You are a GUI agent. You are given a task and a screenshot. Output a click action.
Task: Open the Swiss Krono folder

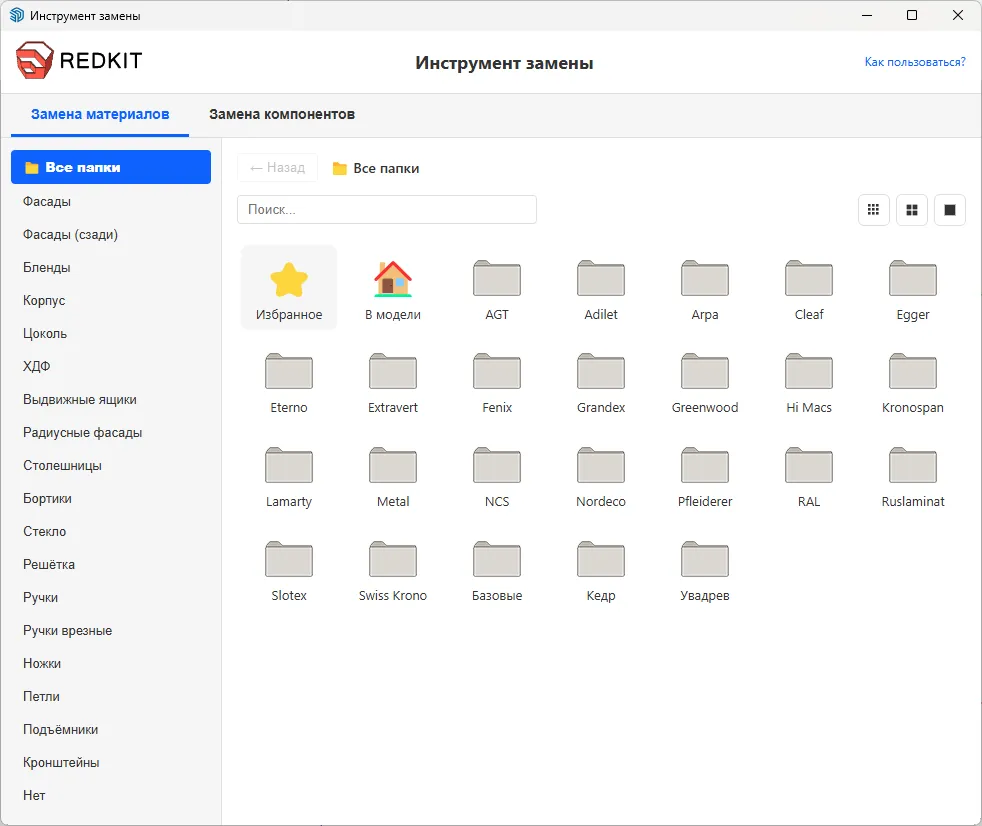[393, 569]
